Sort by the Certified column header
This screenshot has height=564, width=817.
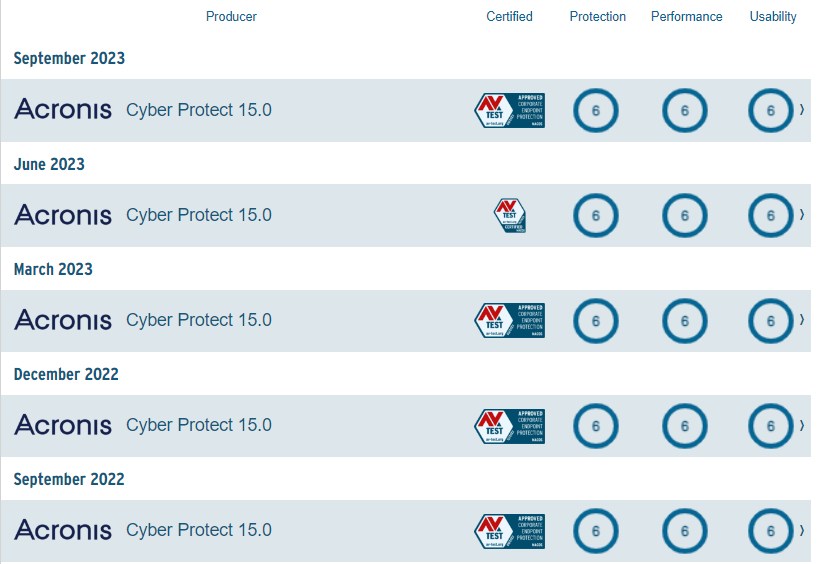tap(510, 17)
